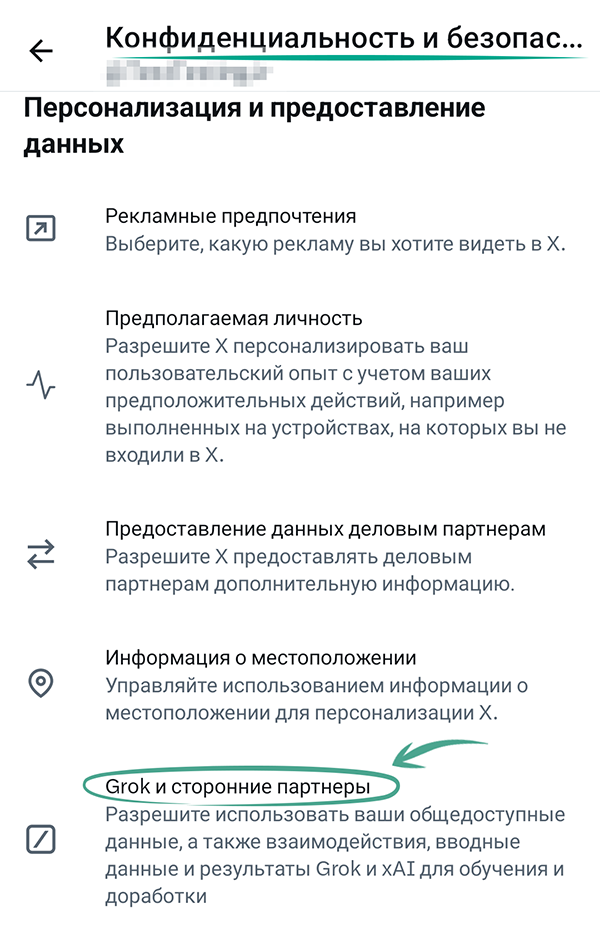Viewport: 600px width, 929px height.
Task: Tap the back arrow in the header
Action: (x=41, y=51)
